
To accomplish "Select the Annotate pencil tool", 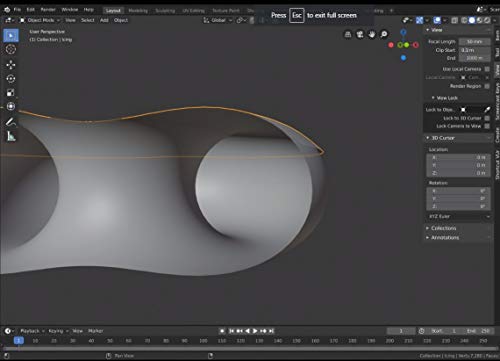I will (x=11, y=122).
